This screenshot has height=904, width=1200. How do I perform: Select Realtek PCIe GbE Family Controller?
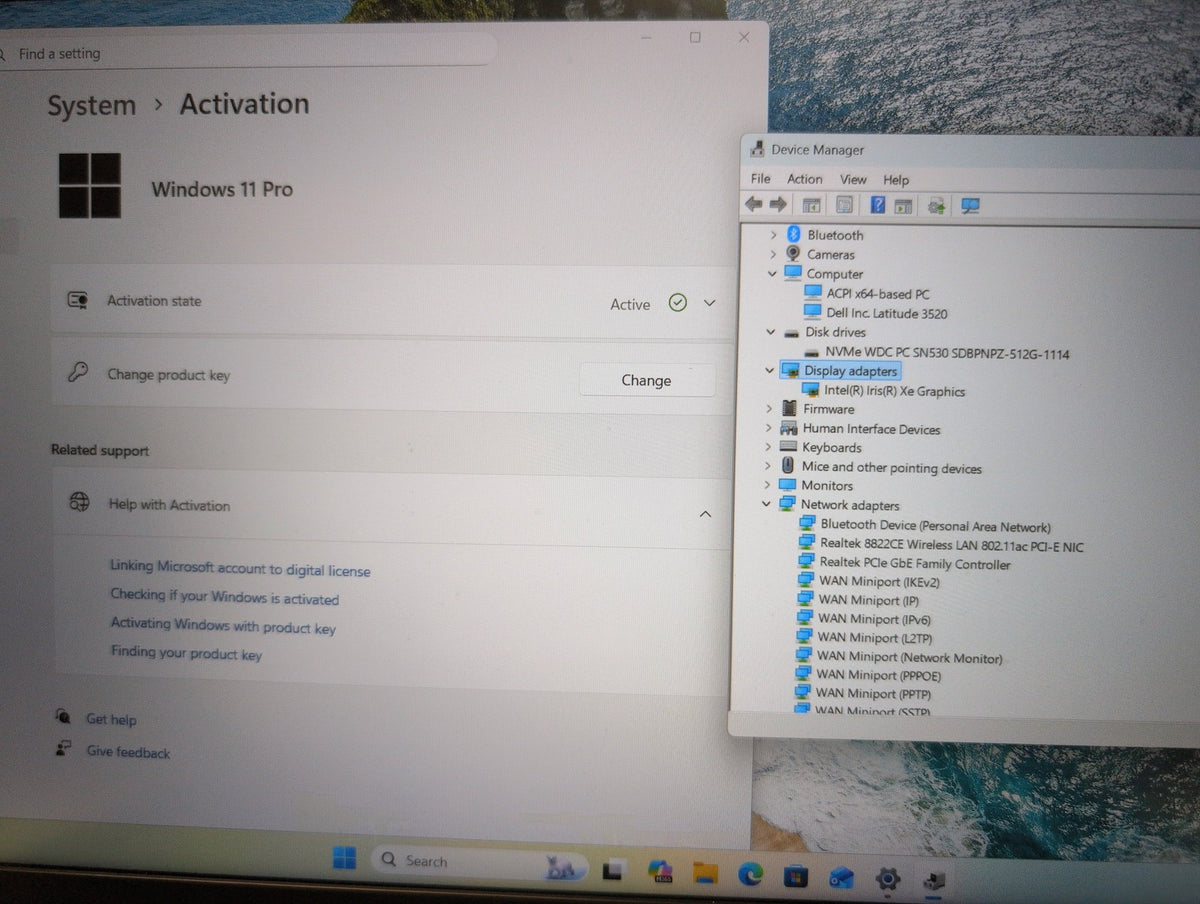tap(914, 564)
